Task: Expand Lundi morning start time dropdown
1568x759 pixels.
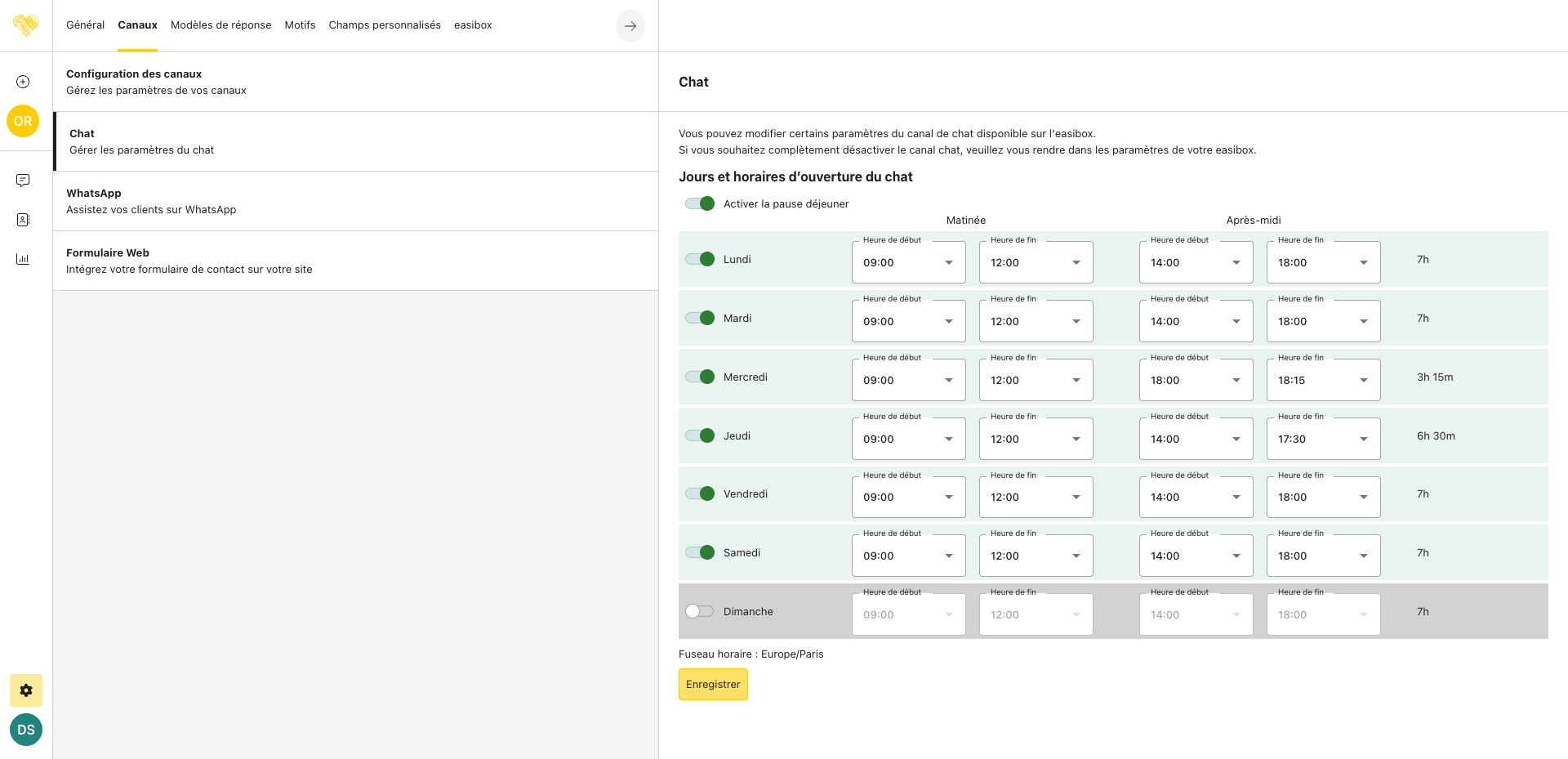Action: [x=908, y=262]
